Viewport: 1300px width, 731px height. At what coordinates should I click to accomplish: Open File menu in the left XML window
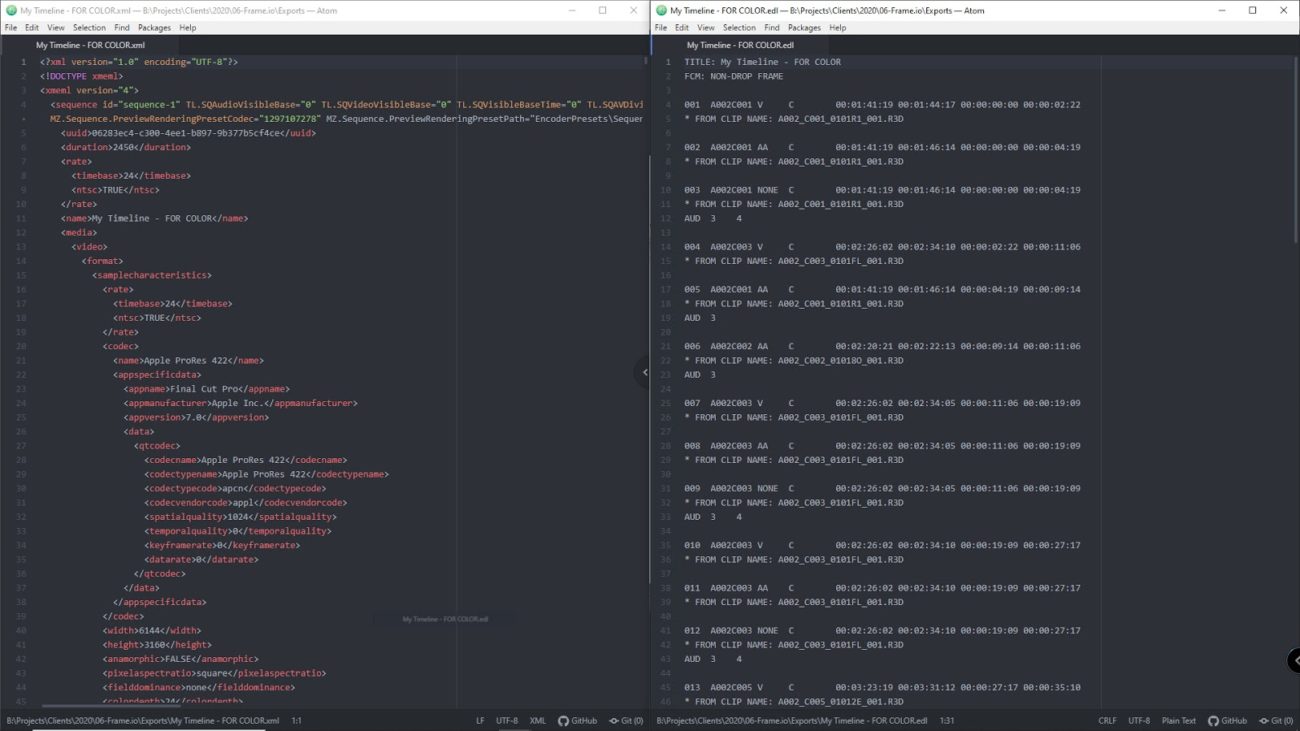click(x=11, y=28)
